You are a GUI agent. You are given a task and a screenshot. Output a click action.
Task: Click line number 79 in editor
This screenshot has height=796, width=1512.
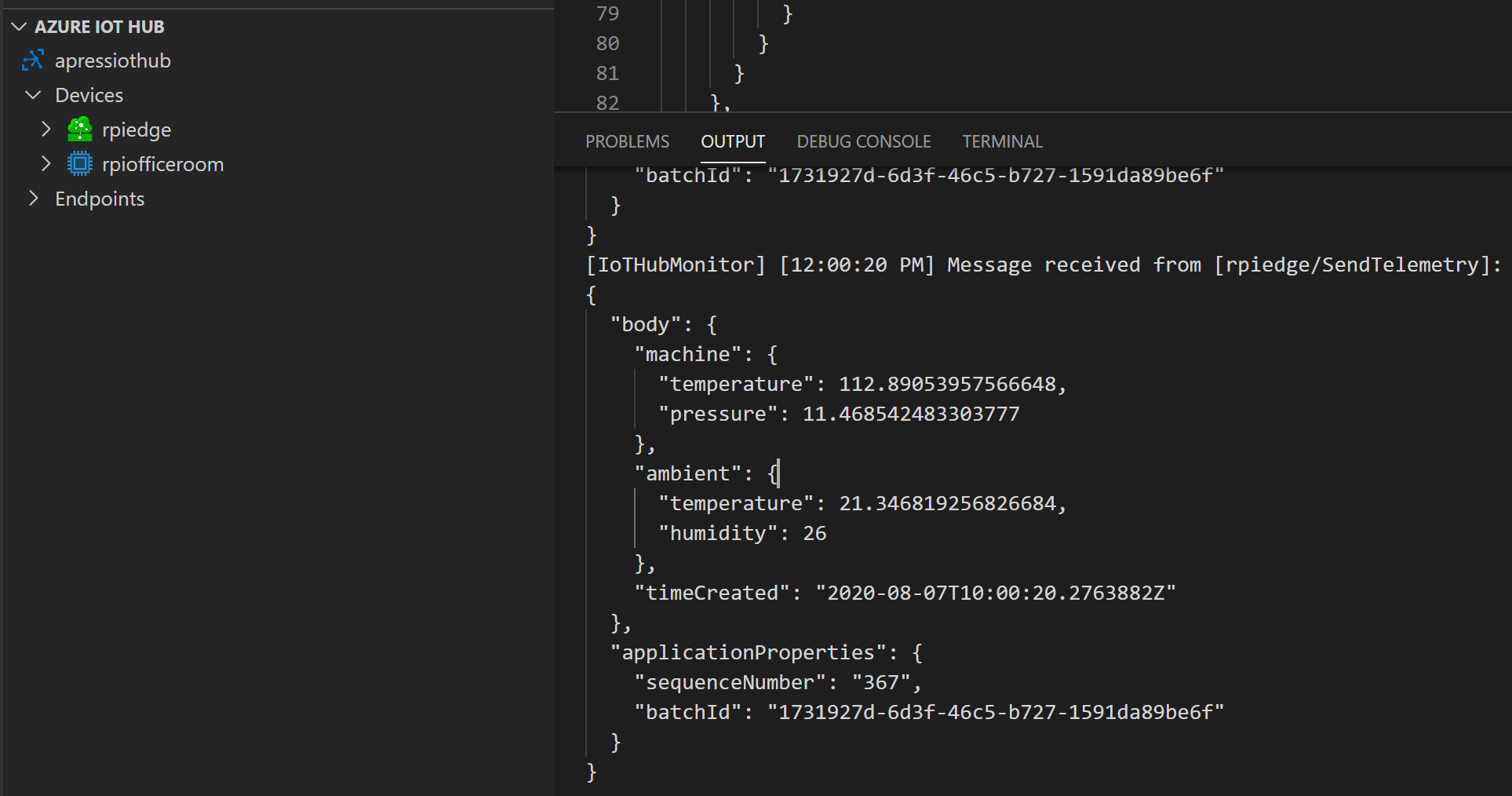pyautogui.click(x=607, y=13)
